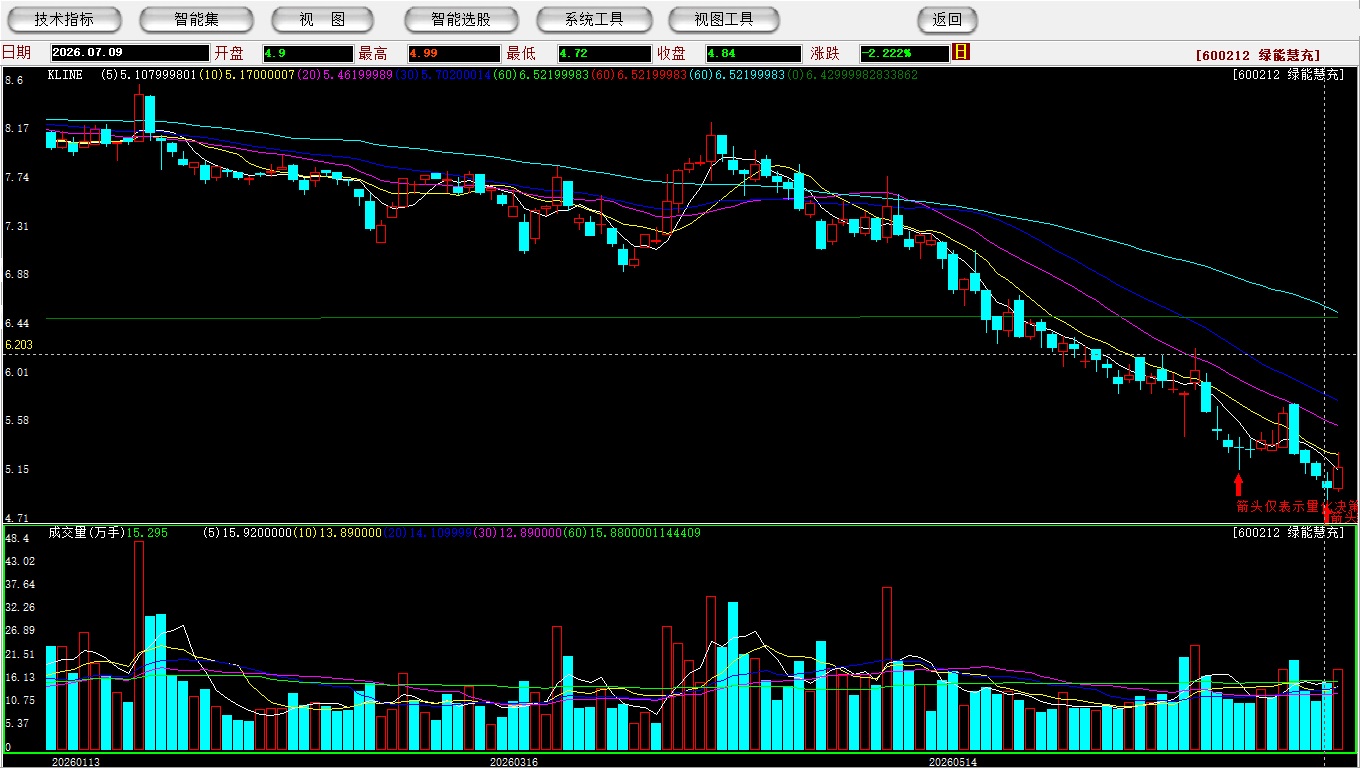
Task: Click the 系统工具 button
Action: click(594, 20)
